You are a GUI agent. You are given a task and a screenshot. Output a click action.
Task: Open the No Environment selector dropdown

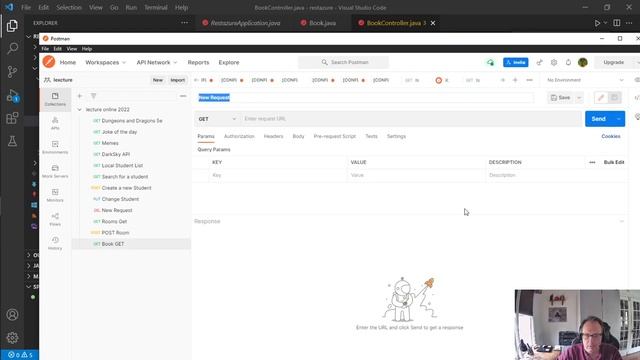coord(585,80)
